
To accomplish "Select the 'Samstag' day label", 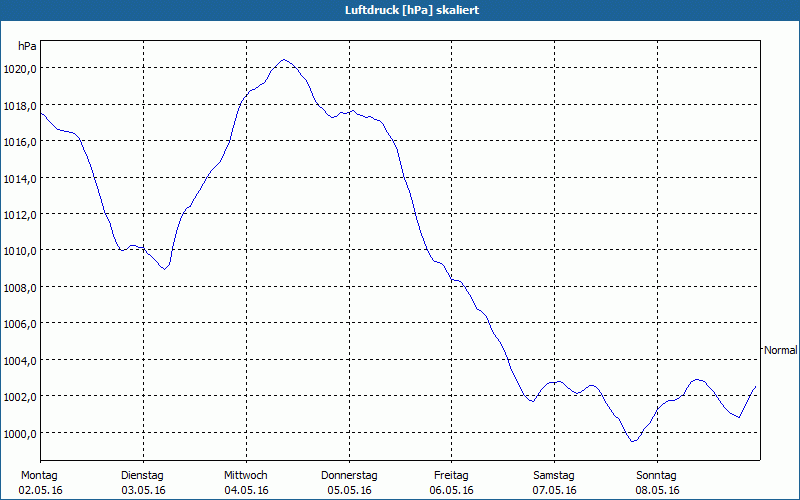I will pyautogui.click(x=554, y=476).
